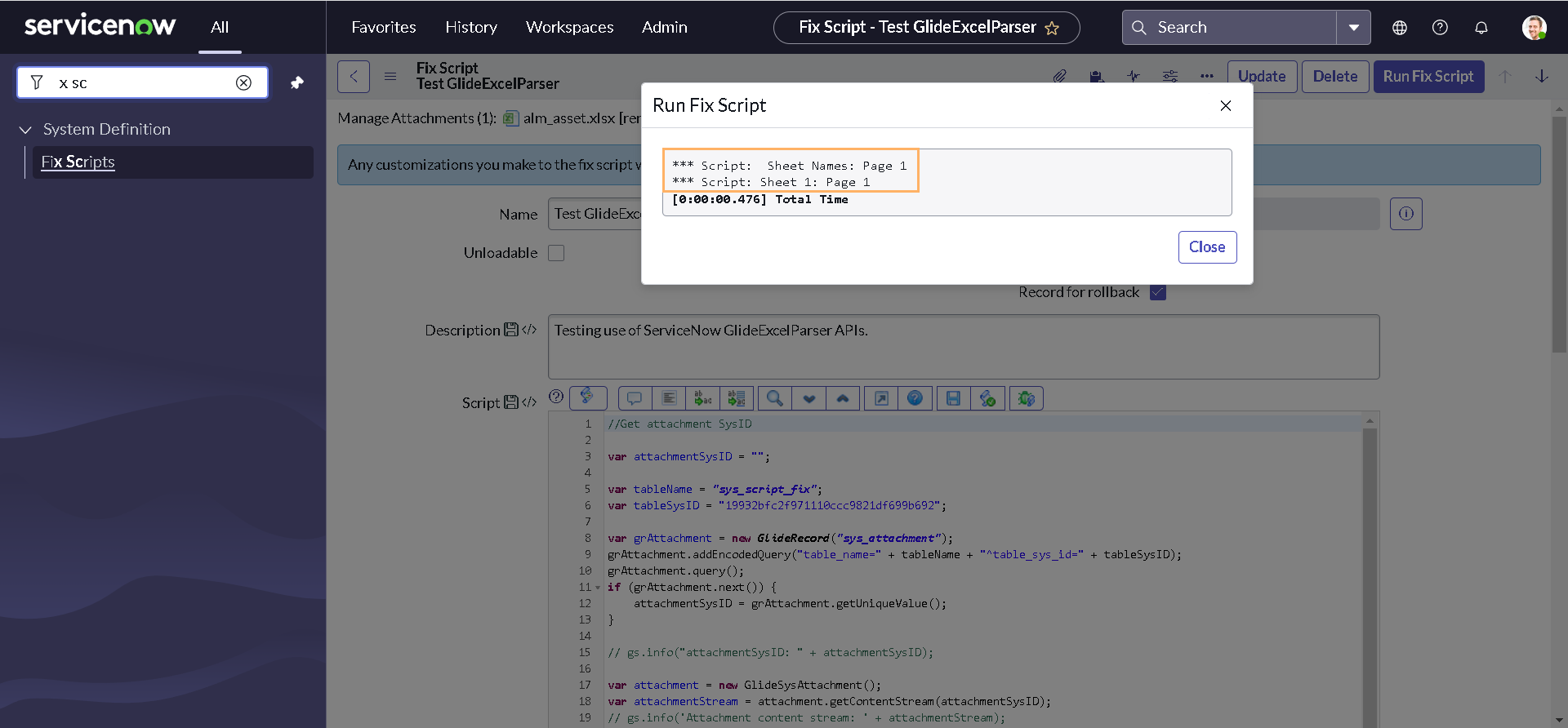Click the script help question icon
Viewport: 1568px width, 728px height.
pyautogui.click(x=556, y=397)
